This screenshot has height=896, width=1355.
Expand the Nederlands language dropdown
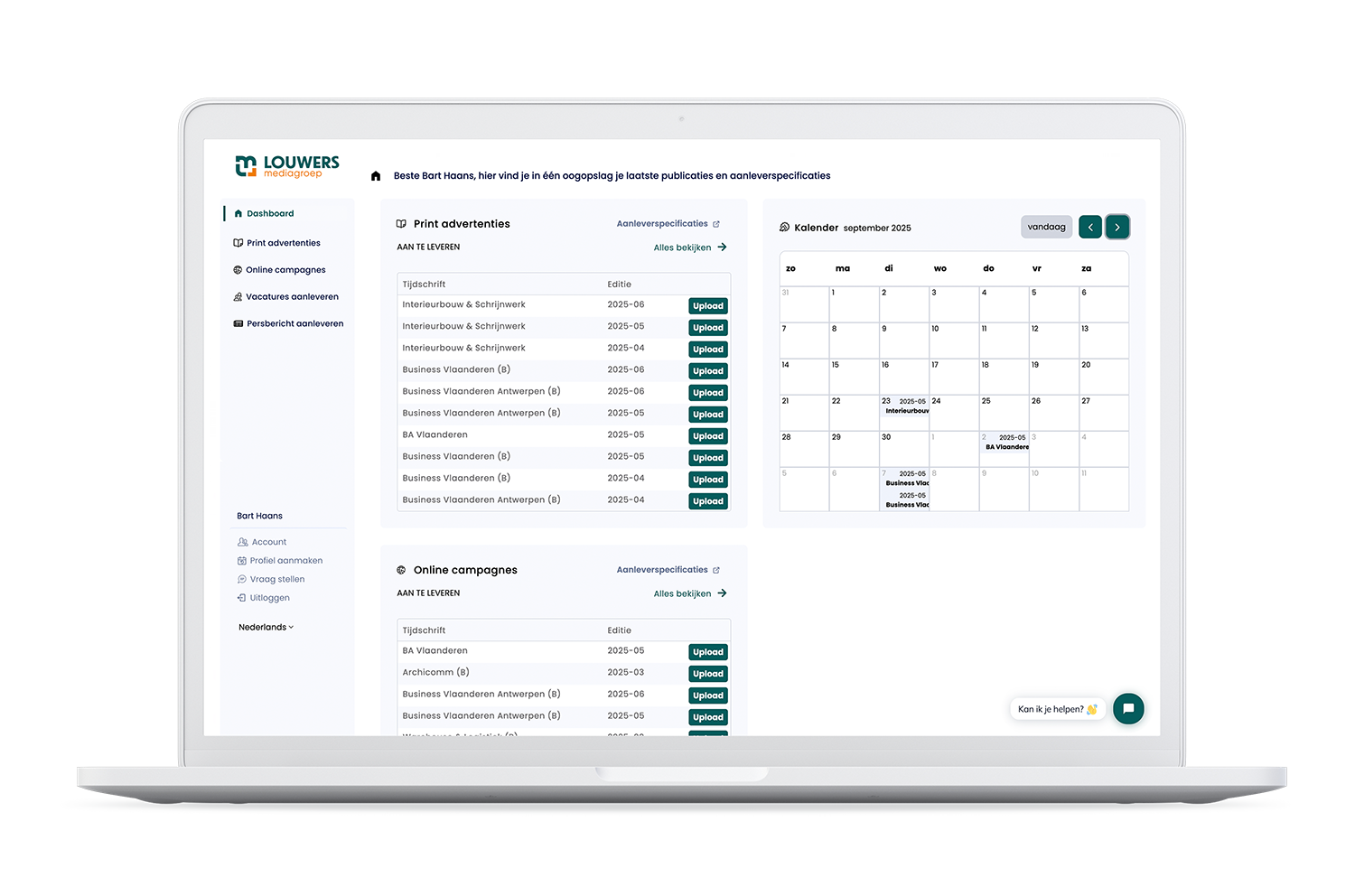tap(266, 627)
